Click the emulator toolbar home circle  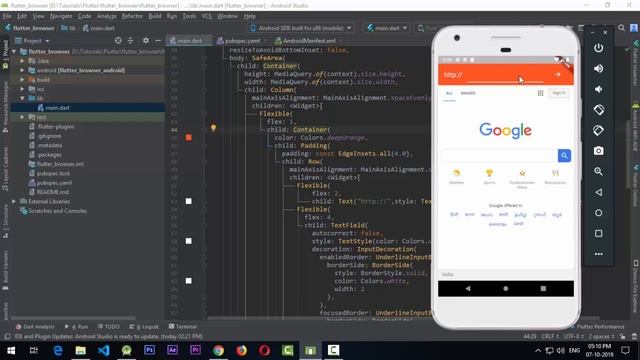[x=598, y=213]
